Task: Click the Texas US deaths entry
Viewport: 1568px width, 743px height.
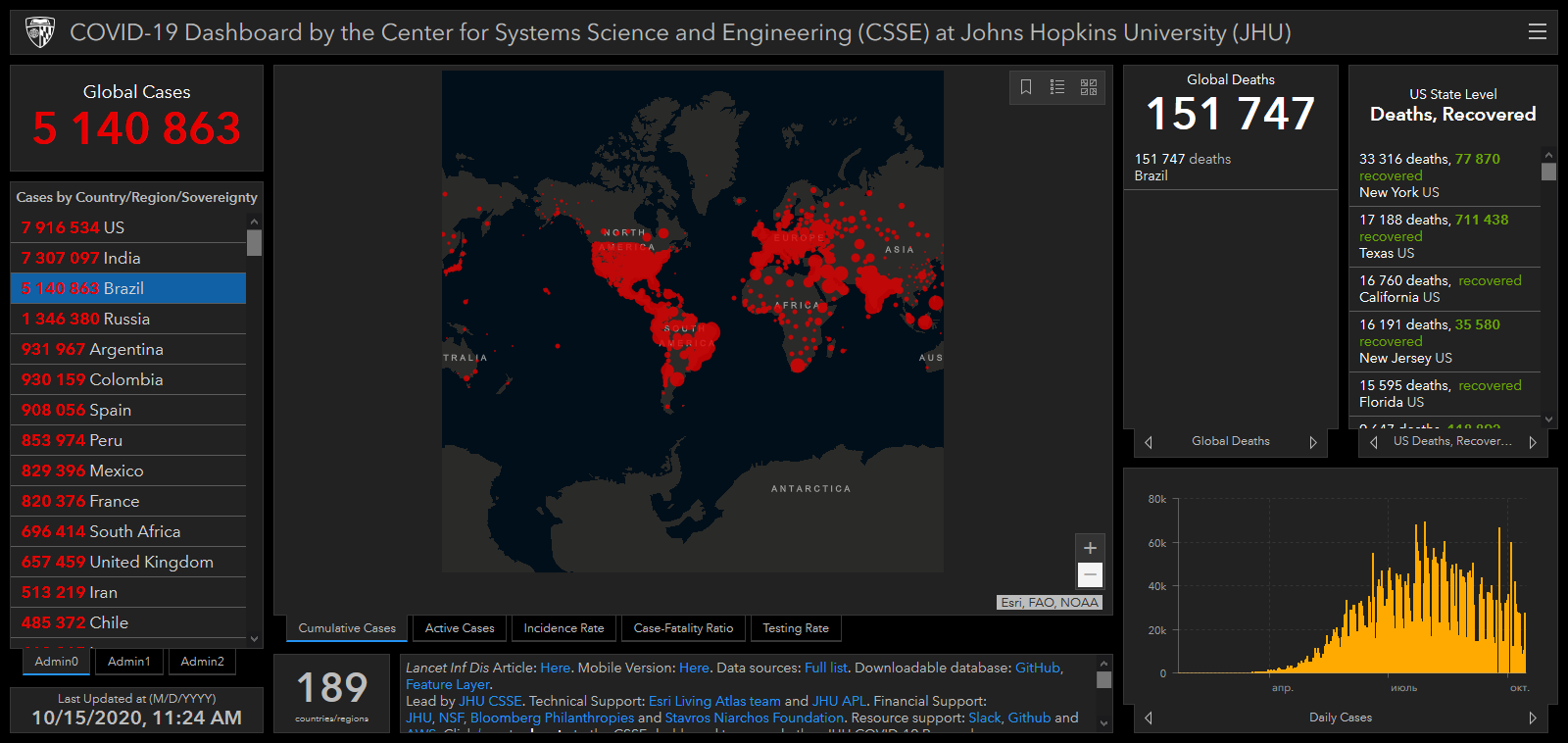Action: coord(1445,236)
